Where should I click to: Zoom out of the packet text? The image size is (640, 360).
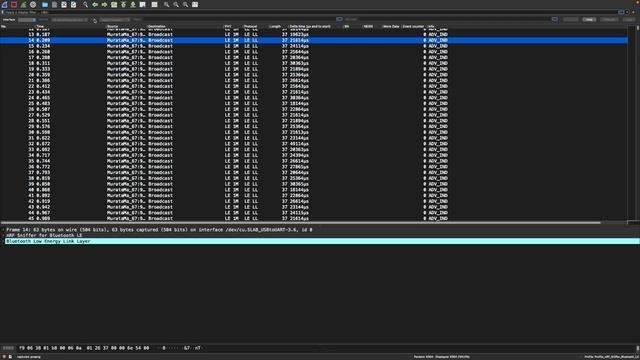tap(176, 4)
